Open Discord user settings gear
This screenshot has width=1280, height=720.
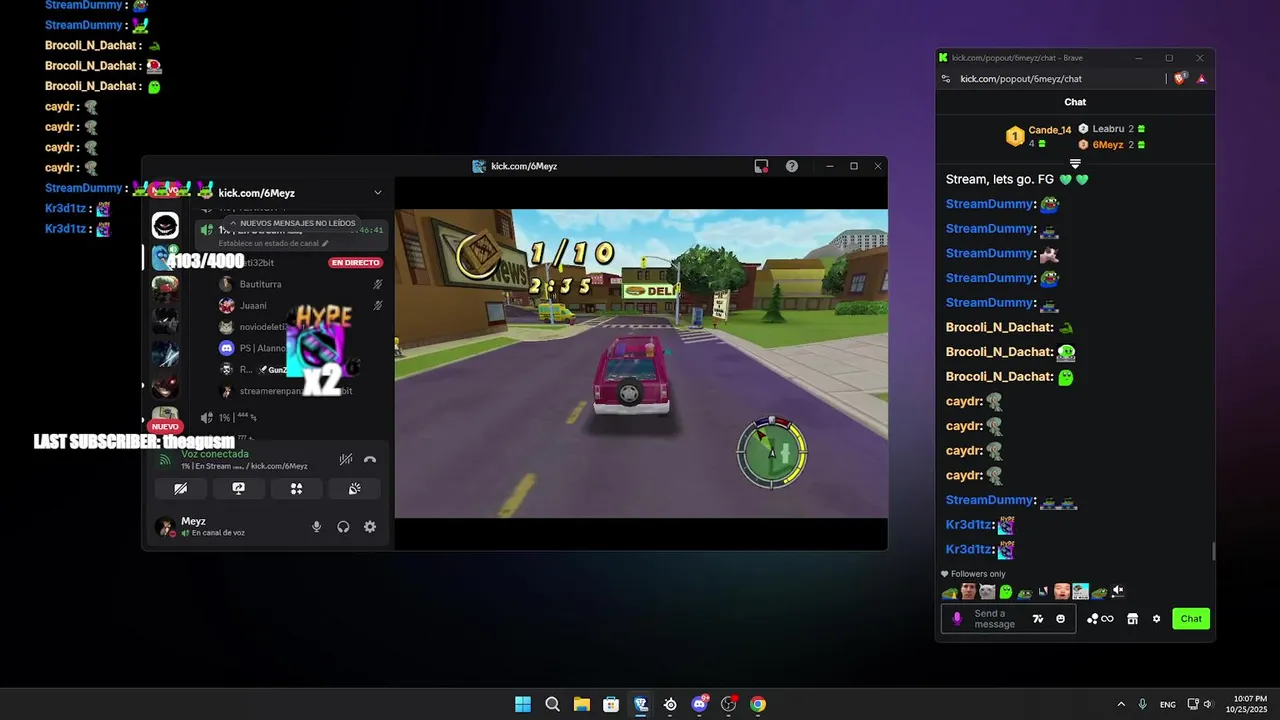(x=370, y=527)
